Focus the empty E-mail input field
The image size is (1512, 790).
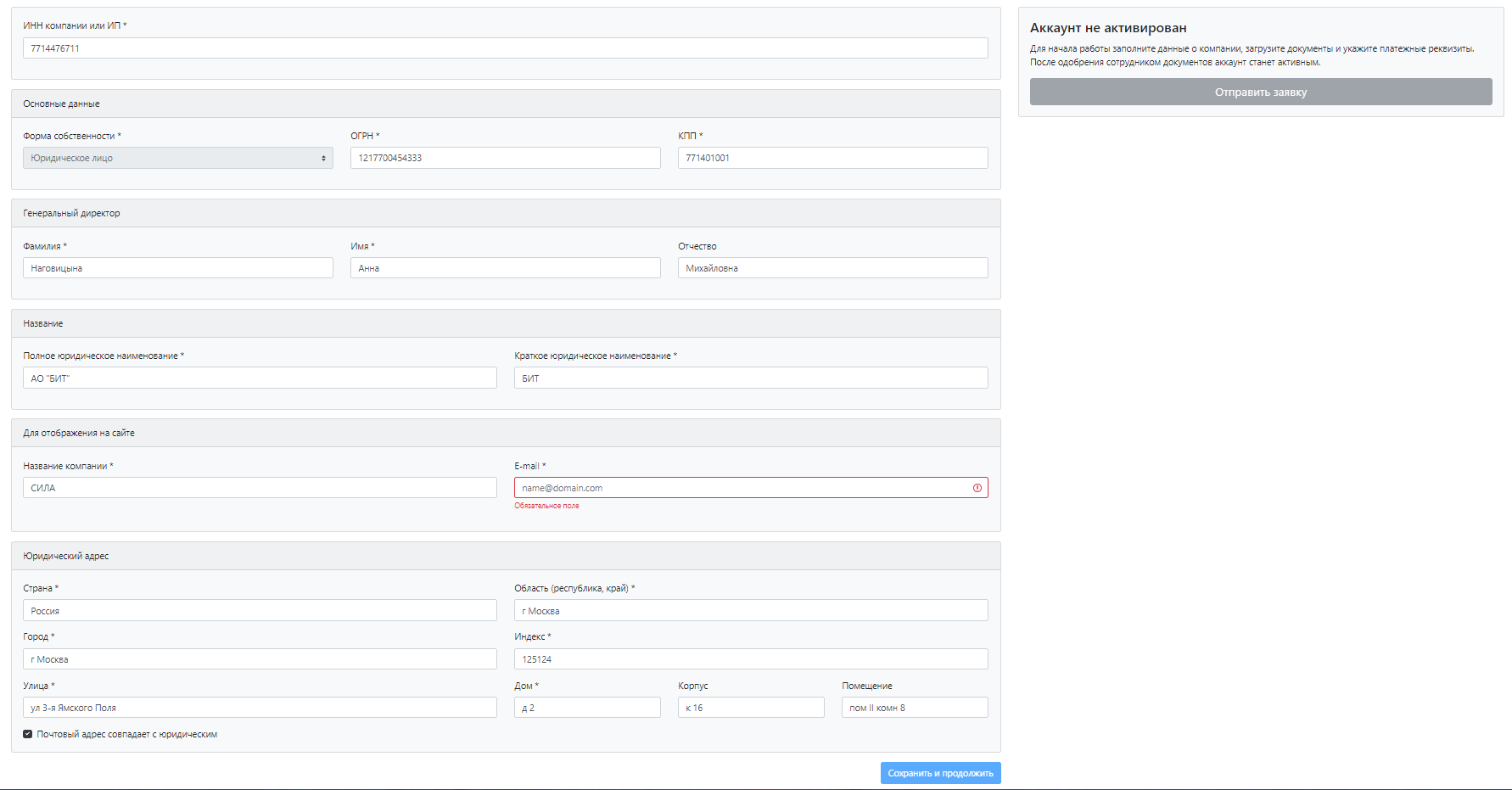point(751,488)
